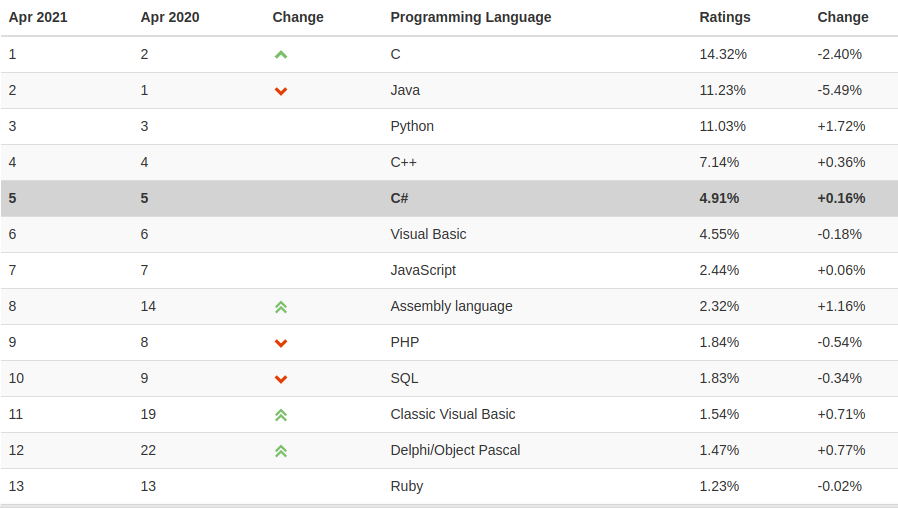This screenshot has height=508, width=898.
Task: Select the highlighted C# row name
Action: point(399,198)
